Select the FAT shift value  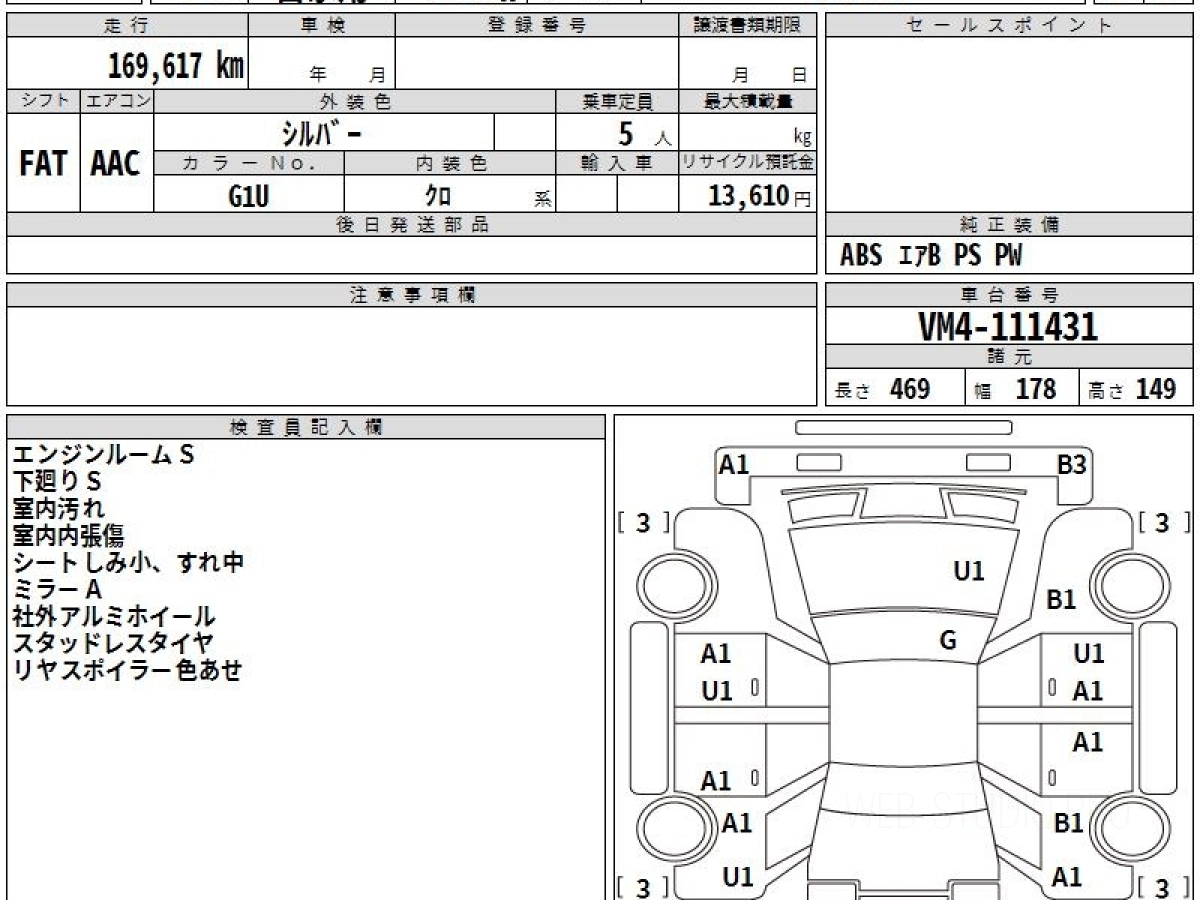43,164
